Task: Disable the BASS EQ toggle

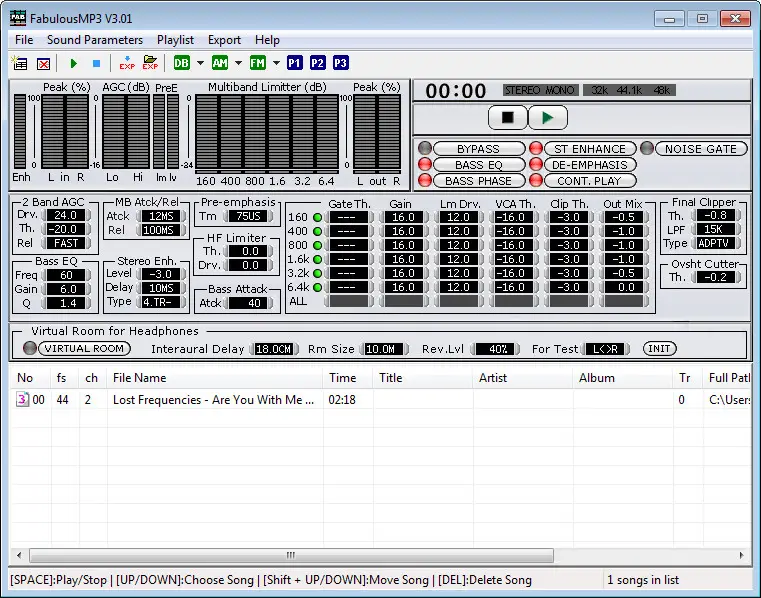Action: tap(477, 165)
